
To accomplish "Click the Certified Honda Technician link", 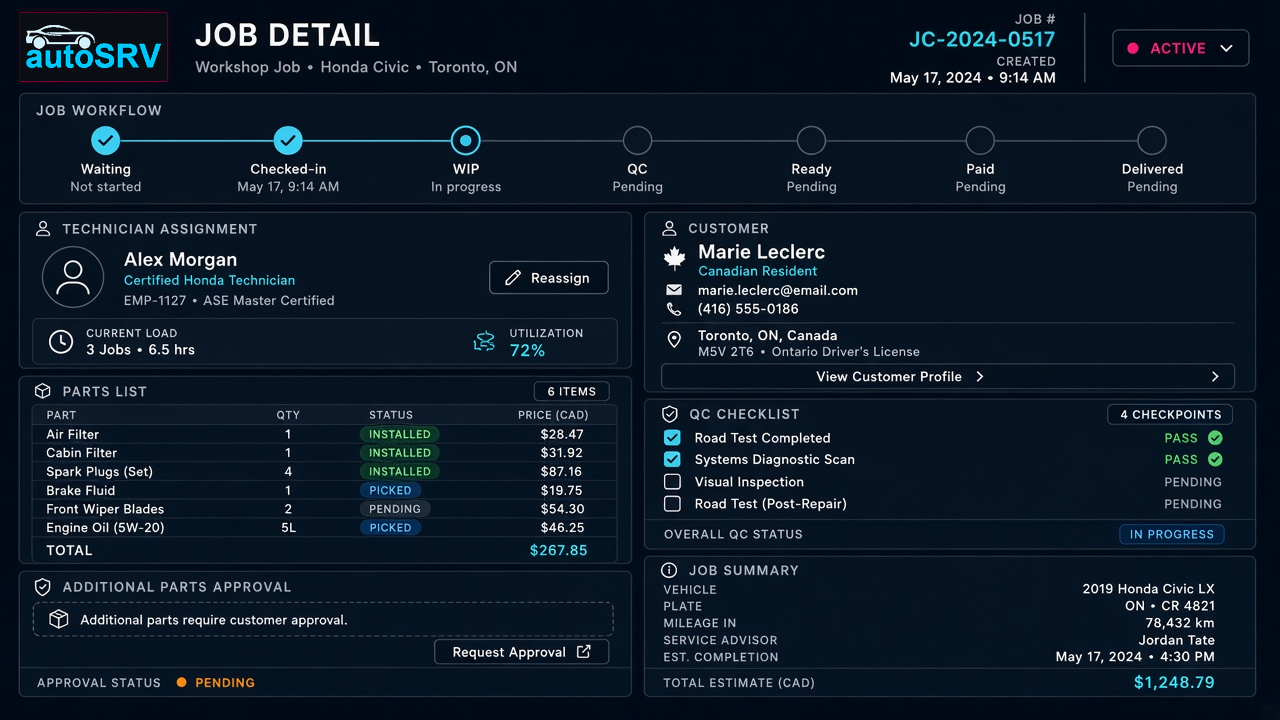I will [x=209, y=280].
